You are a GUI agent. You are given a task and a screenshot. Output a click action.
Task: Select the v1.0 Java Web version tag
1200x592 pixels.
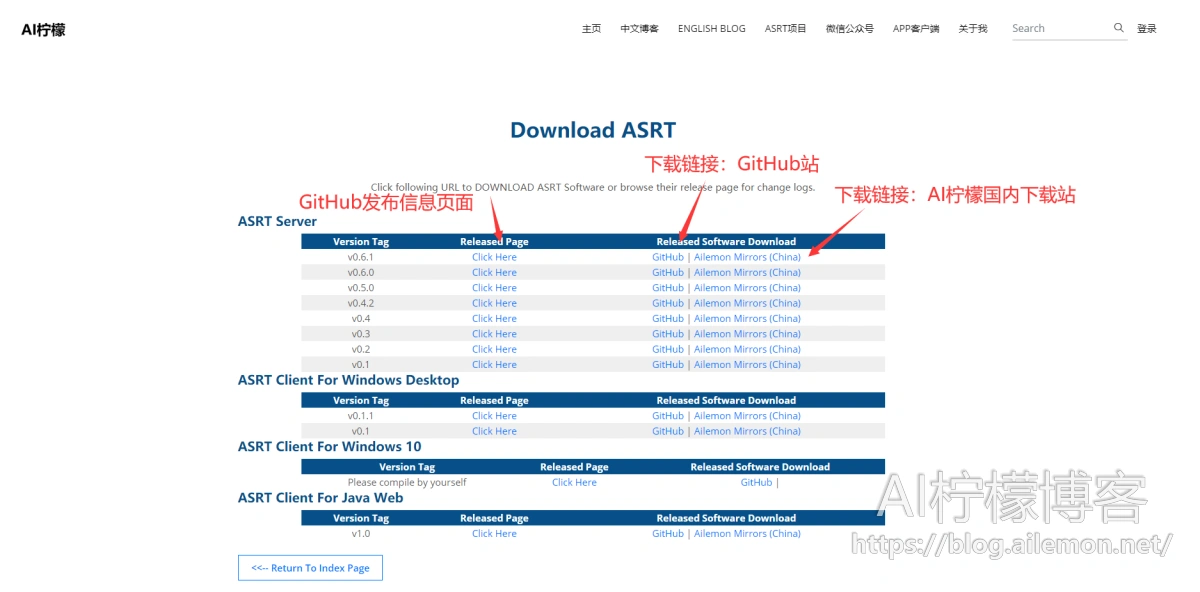[361, 534]
